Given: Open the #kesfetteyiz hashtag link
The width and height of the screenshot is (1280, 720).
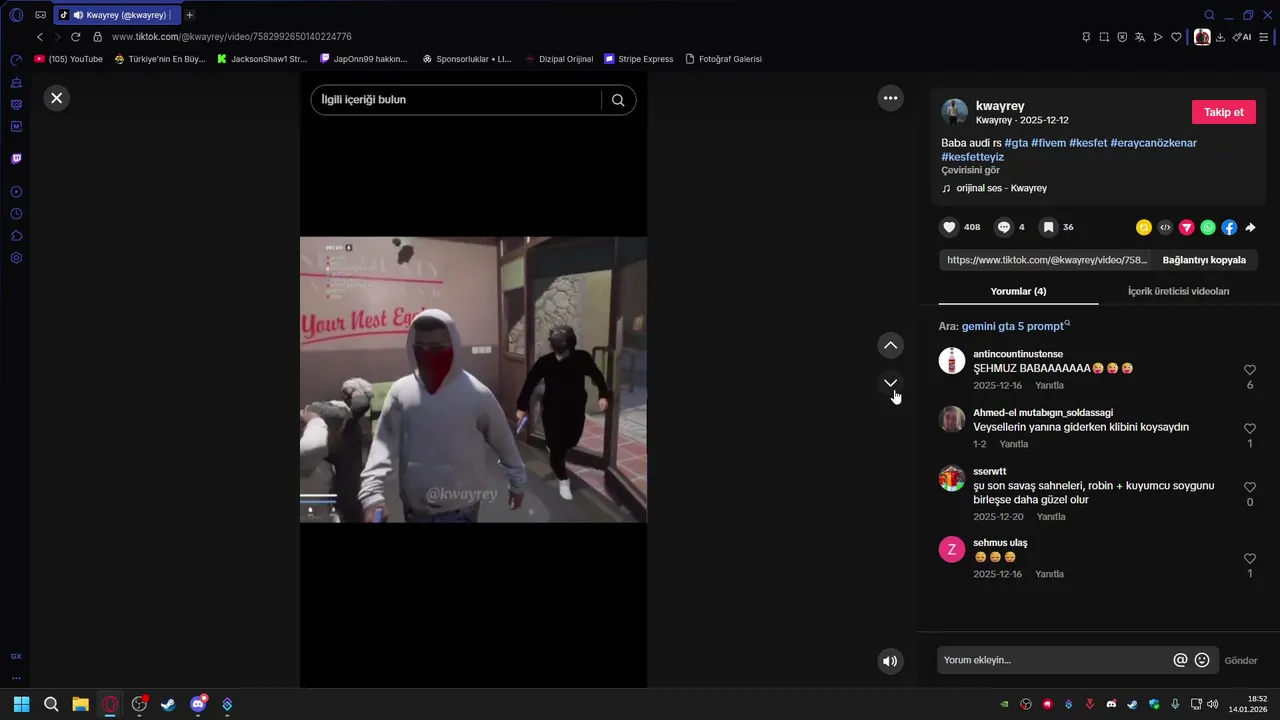Looking at the screenshot, I should 972,157.
